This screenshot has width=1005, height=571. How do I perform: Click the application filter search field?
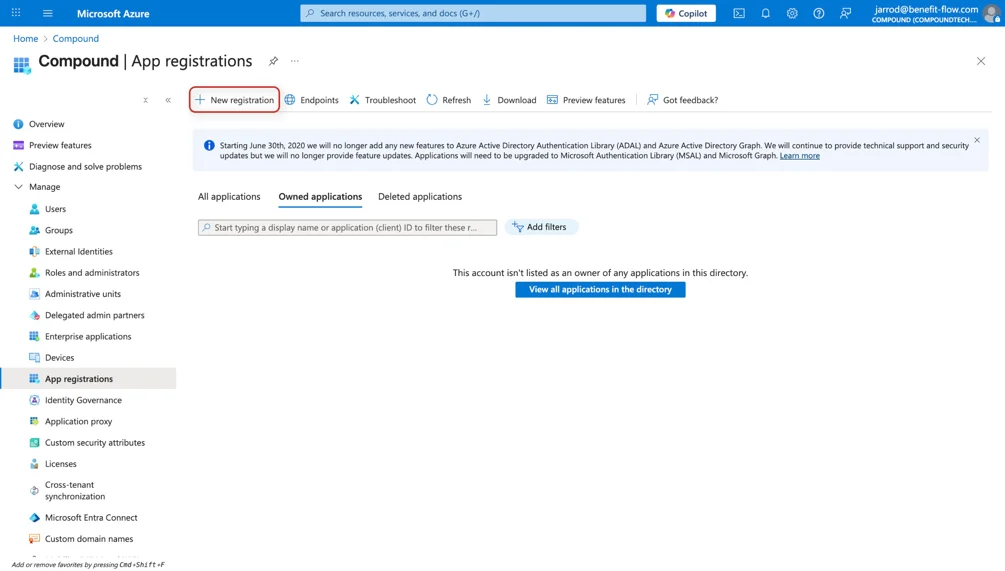click(347, 228)
